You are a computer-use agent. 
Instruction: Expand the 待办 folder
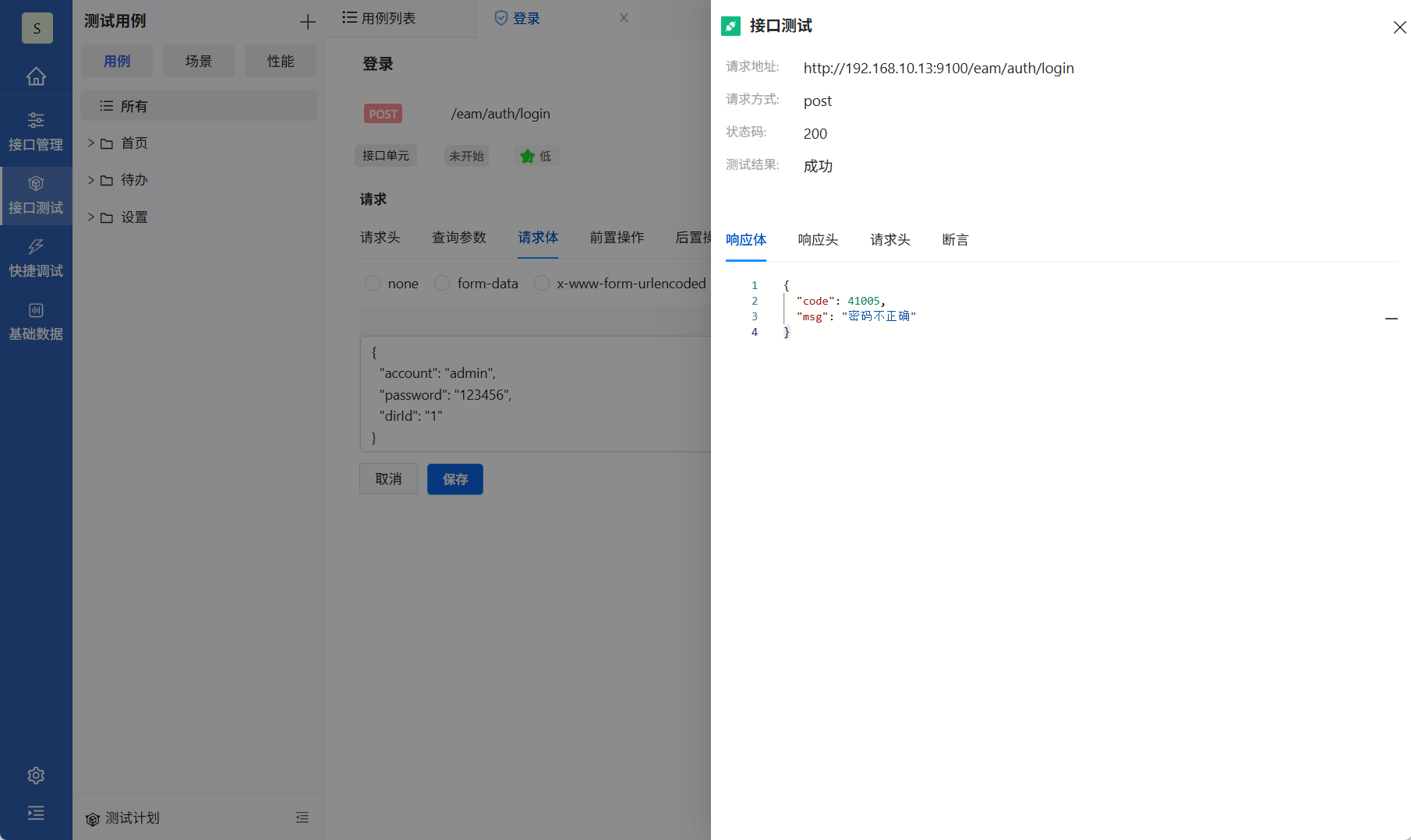click(90, 180)
